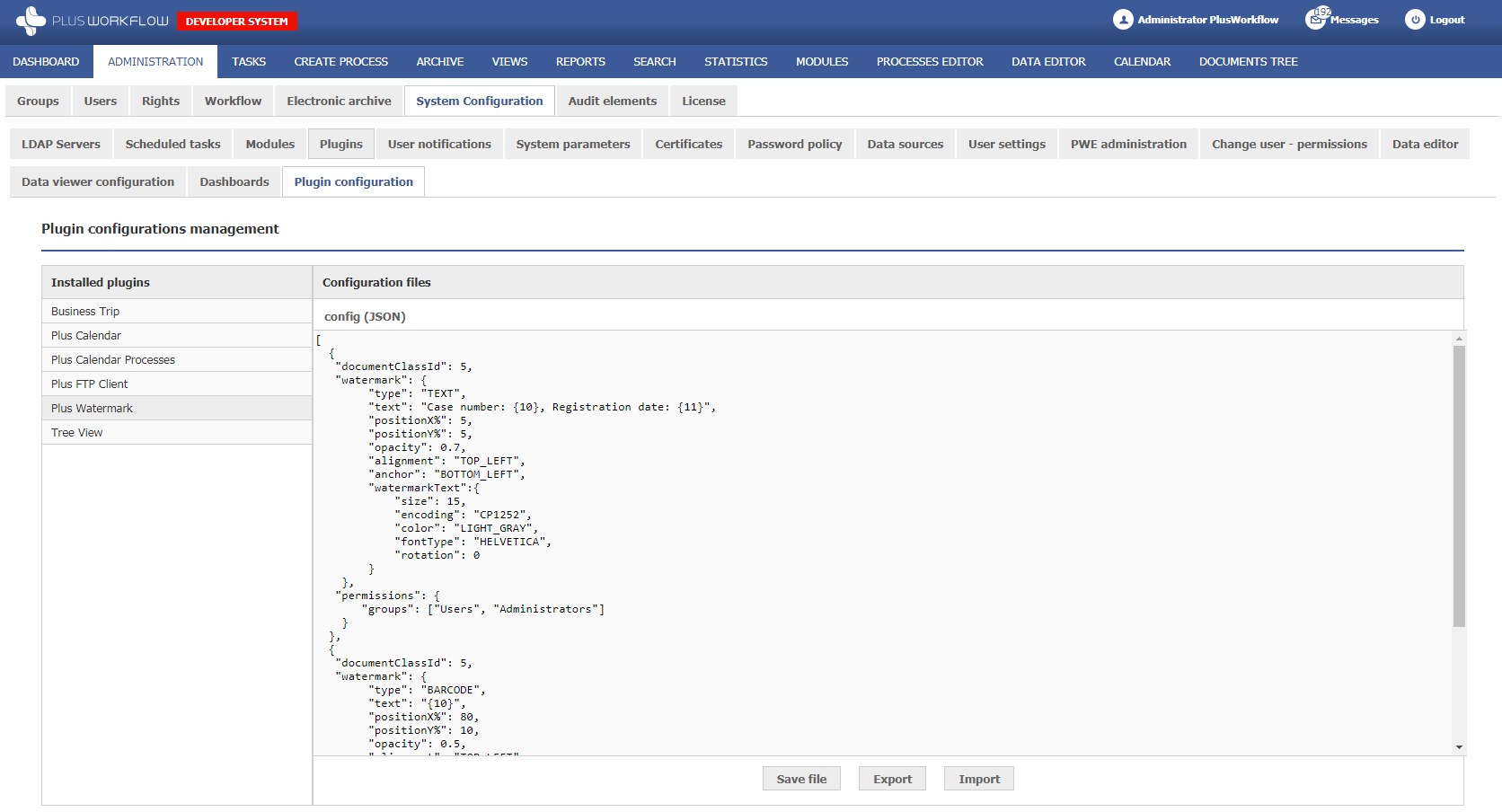The height and width of the screenshot is (812, 1502).
Task: Open the Administrator user profile icon
Action: click(x=1123, y=20)
